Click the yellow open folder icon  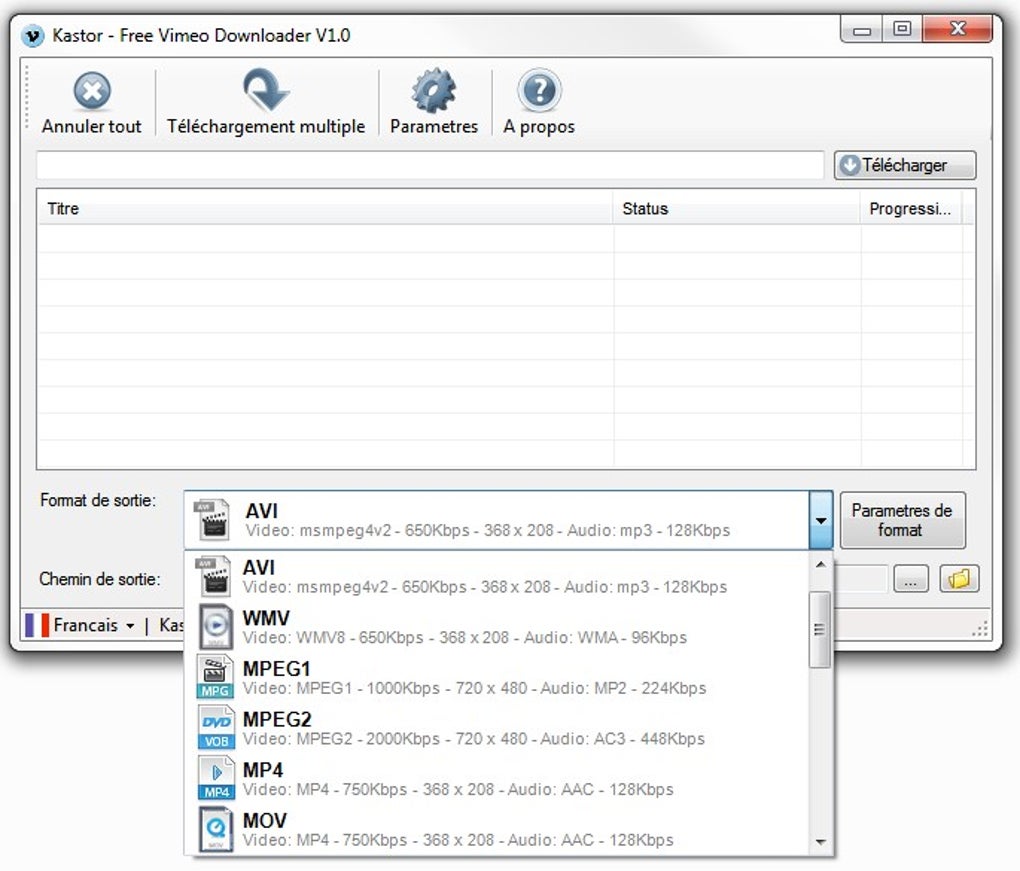pyautogui.click(x=959, y=578)
